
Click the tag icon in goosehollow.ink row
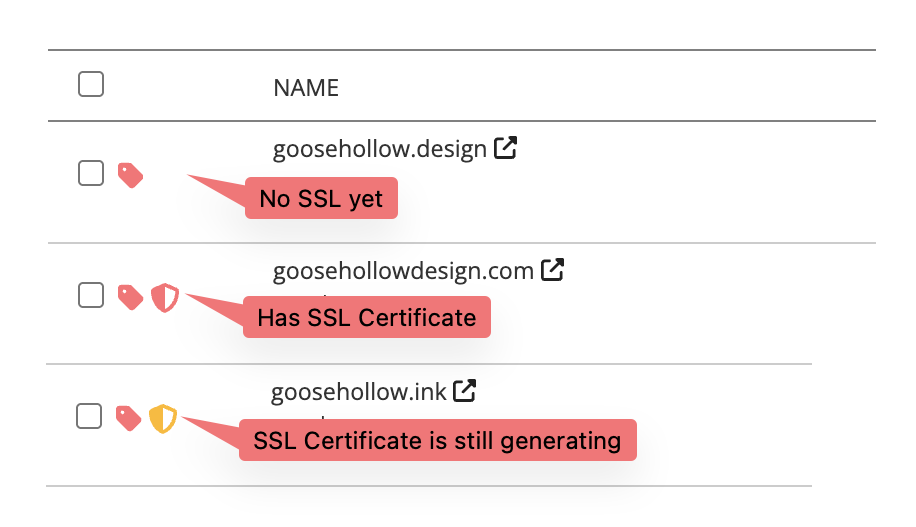(x=128, y=418)
